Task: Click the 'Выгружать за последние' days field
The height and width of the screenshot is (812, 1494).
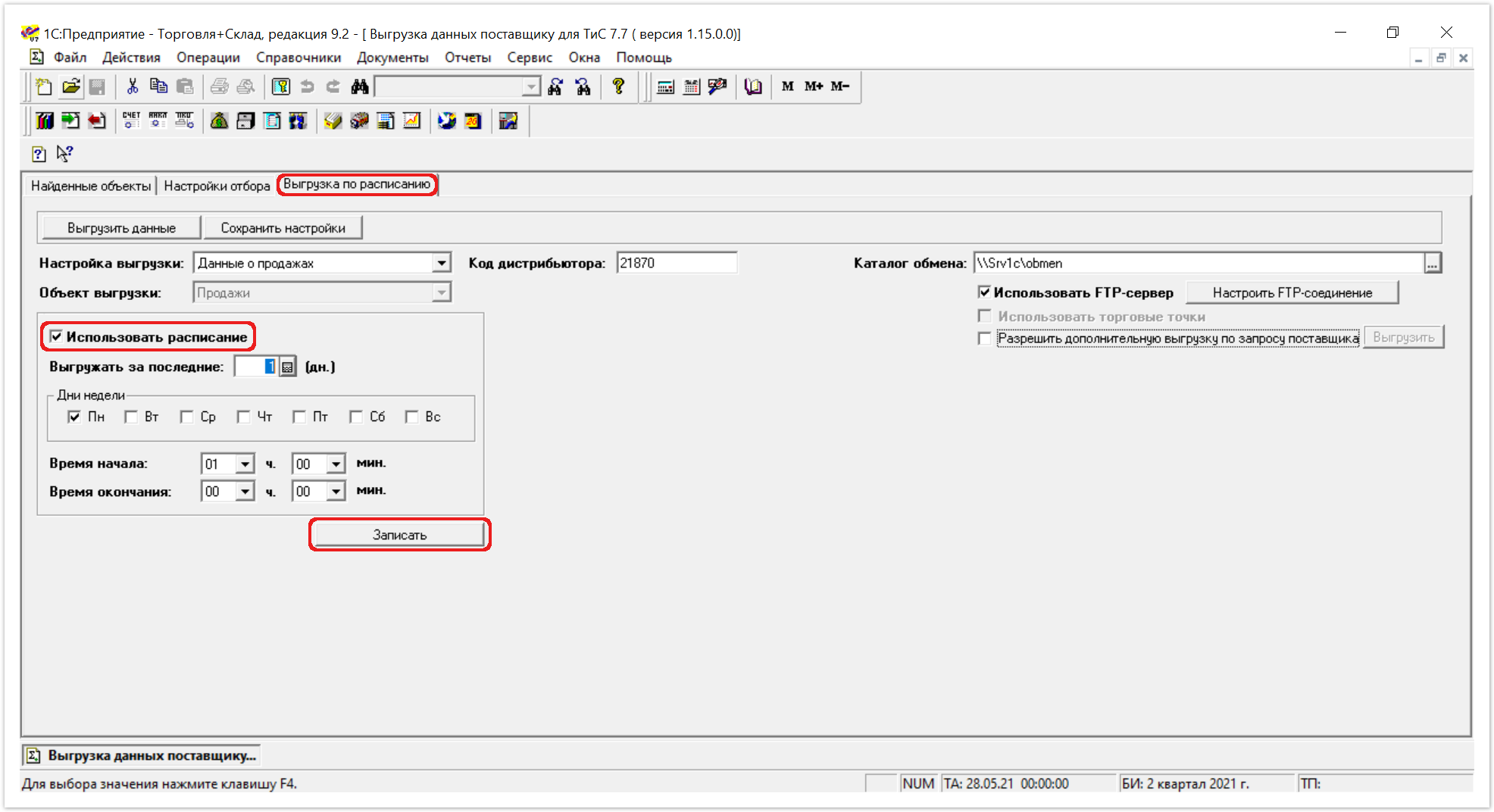Action: coord(256,367)
